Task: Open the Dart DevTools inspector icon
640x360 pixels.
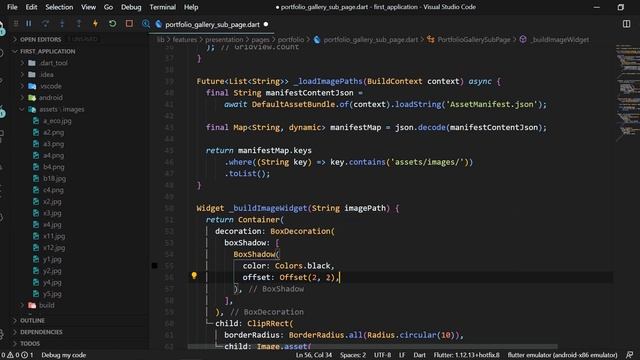Action: pyautogui.click(x=146, y=24)
